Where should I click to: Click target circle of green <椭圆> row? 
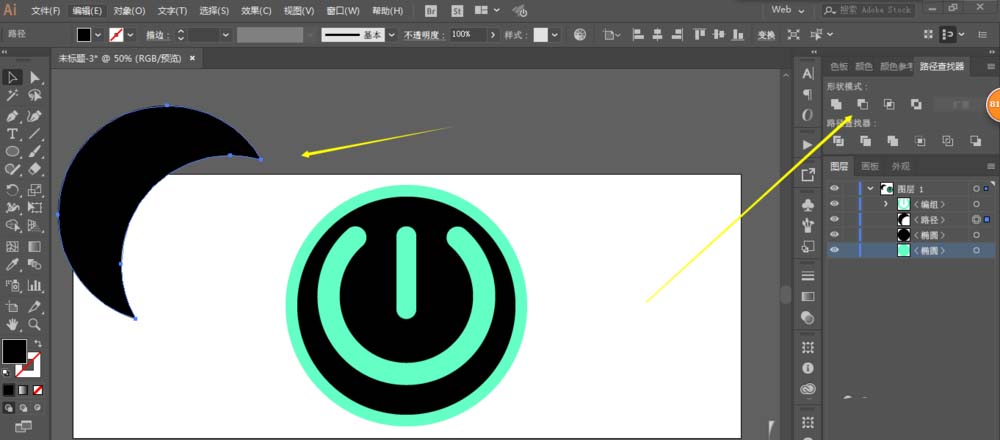[x=976, y=251]
